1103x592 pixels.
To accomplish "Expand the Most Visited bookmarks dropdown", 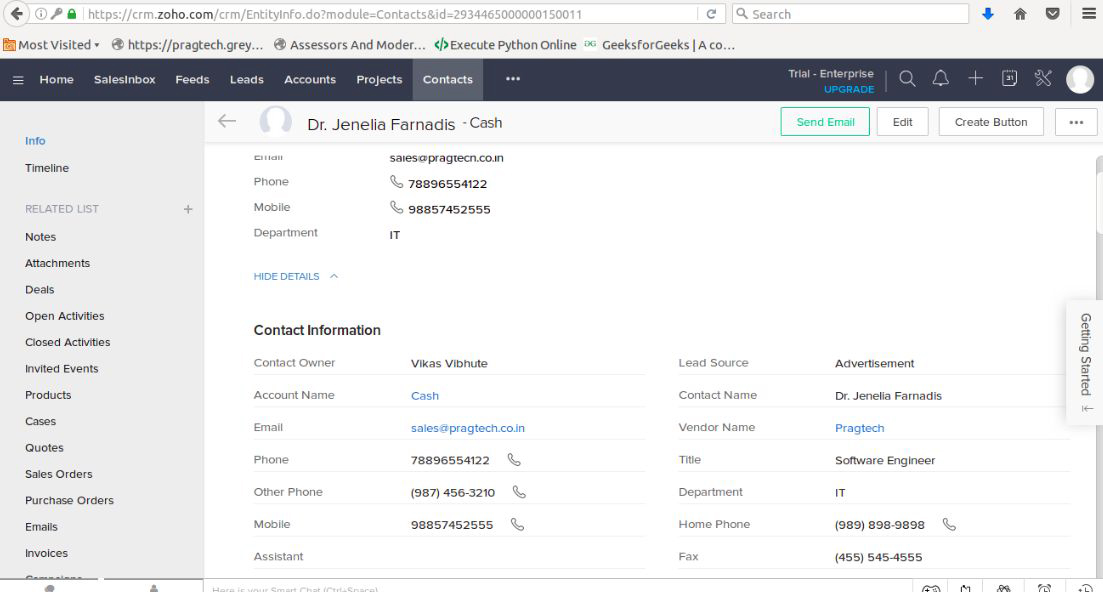I will click(52, 45).
